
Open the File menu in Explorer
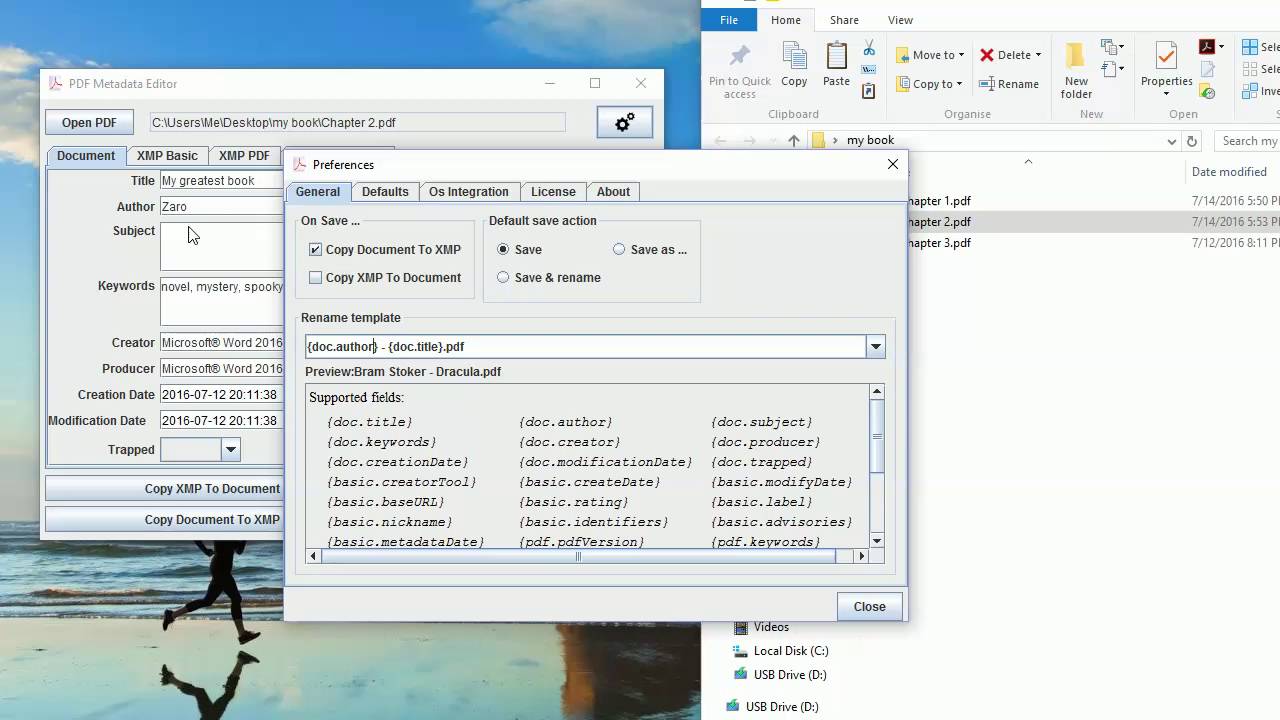(x=729, y=20)
